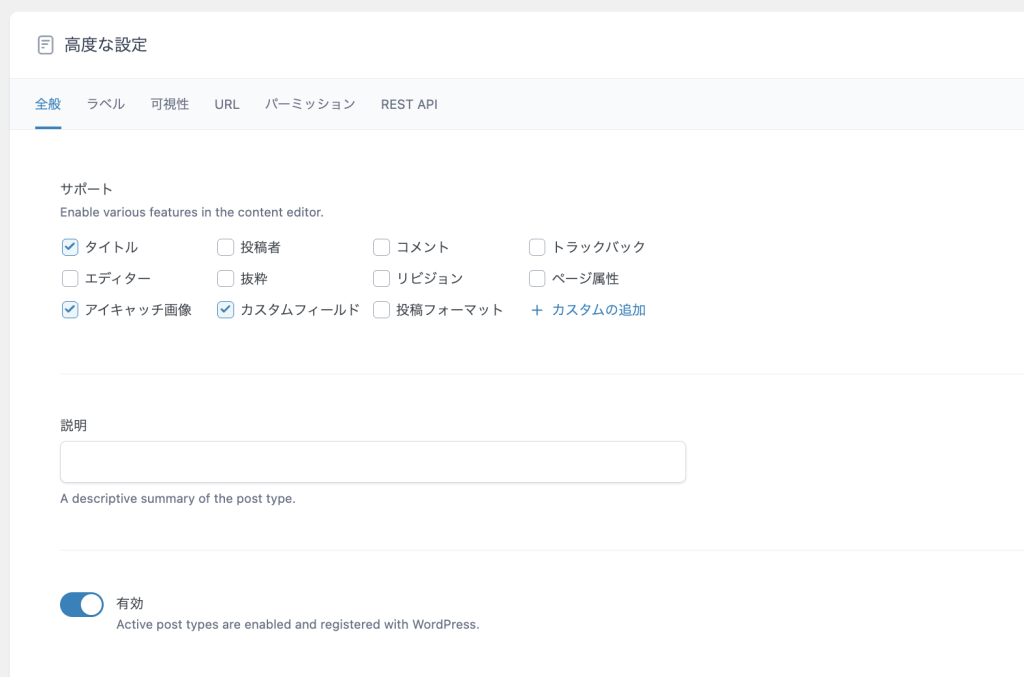
Task: Click the document icon beside 高度な設定
Action: (x=45, y=45)
